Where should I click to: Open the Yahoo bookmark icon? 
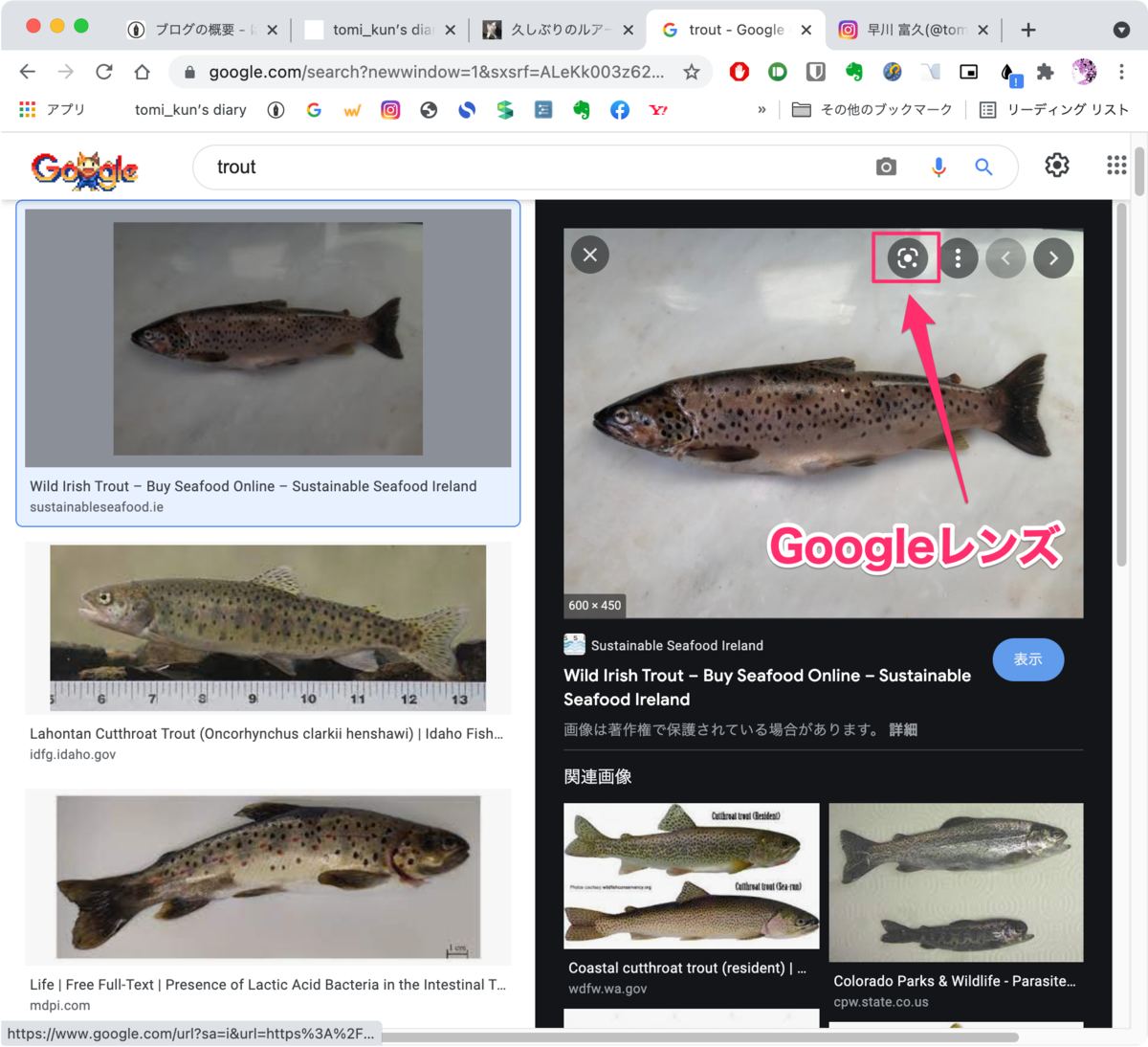click(x=658, y=110)
